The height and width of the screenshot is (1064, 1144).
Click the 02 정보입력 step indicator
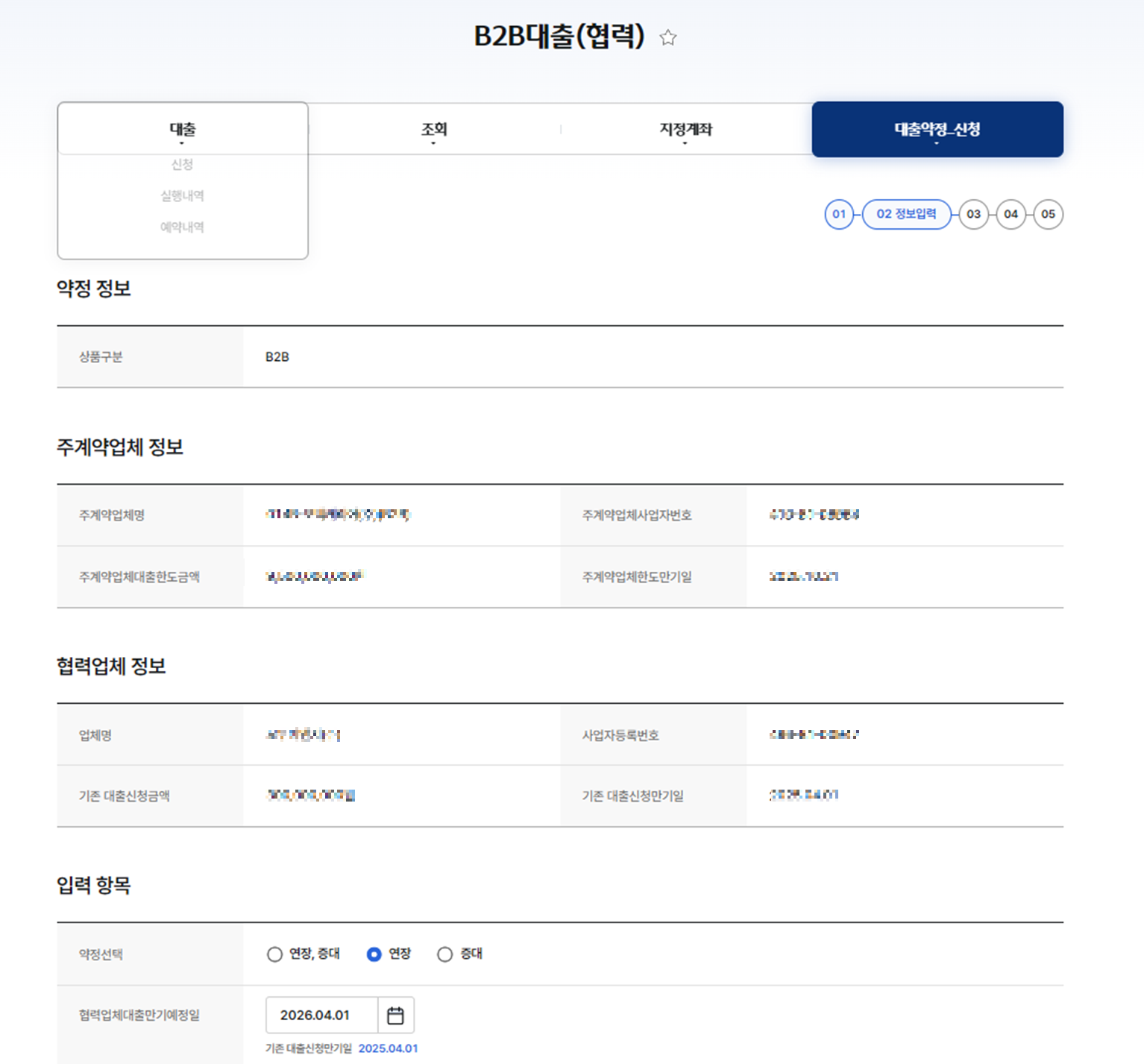pos(906,214)
